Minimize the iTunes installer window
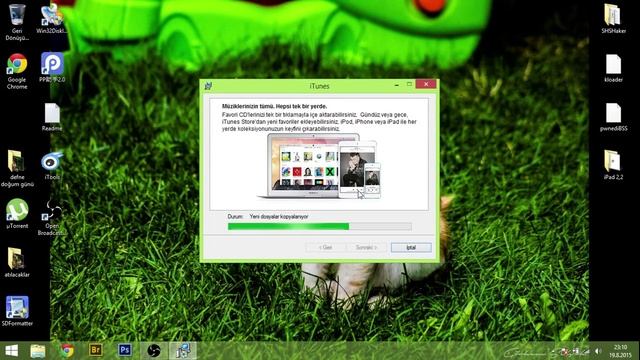Screen dimensions: 640x360 (x=397, y=85)
